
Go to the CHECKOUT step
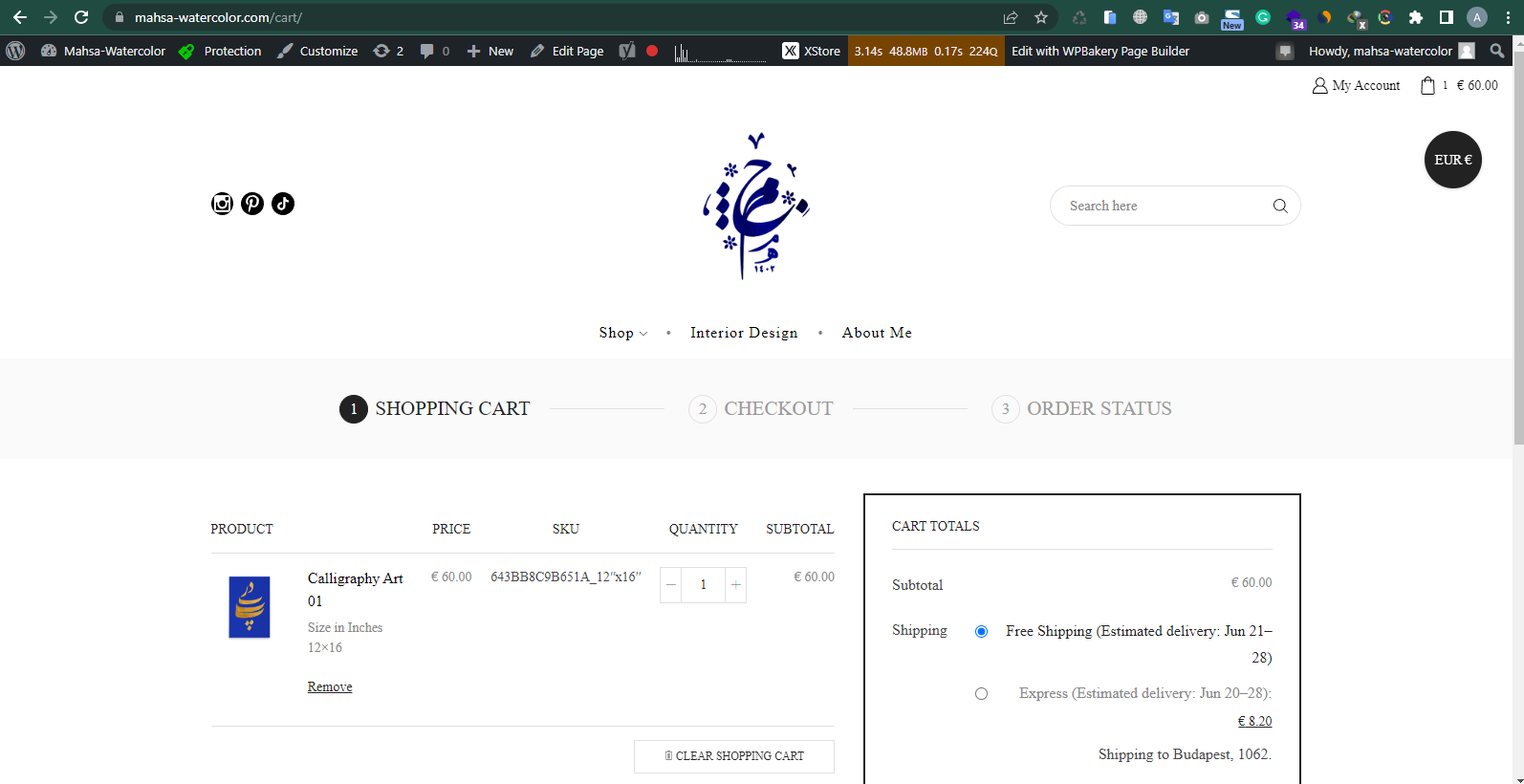761,409
